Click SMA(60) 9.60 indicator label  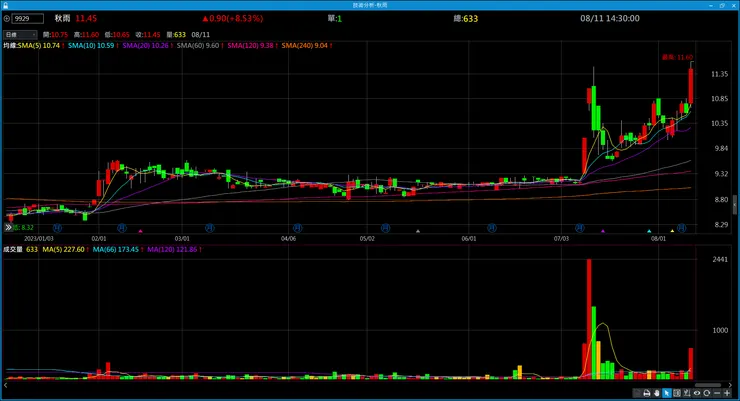click(200, 46)
